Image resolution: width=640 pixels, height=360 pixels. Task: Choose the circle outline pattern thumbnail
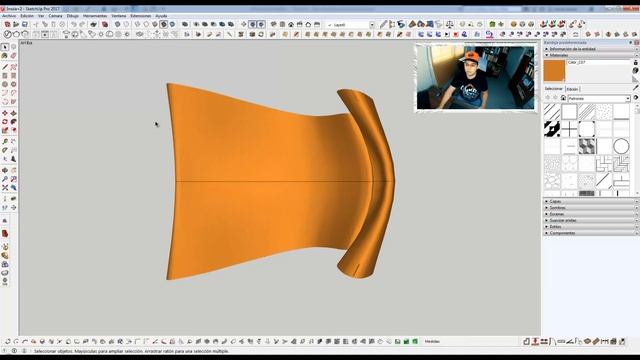click(621, 146)
